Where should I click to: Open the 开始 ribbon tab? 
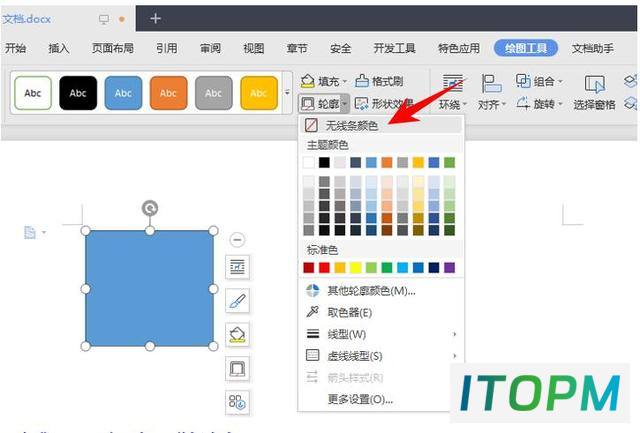pos(16,48)
